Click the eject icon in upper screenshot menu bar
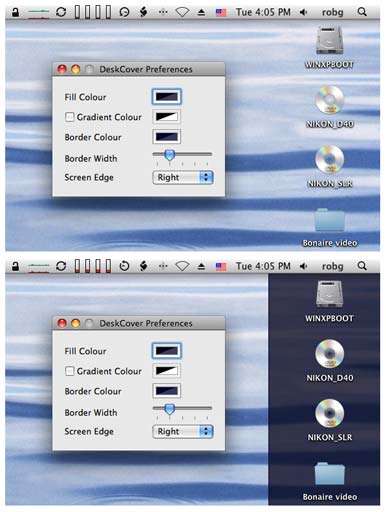The height and width of the screenshot is (512, 386). [201, 13]
